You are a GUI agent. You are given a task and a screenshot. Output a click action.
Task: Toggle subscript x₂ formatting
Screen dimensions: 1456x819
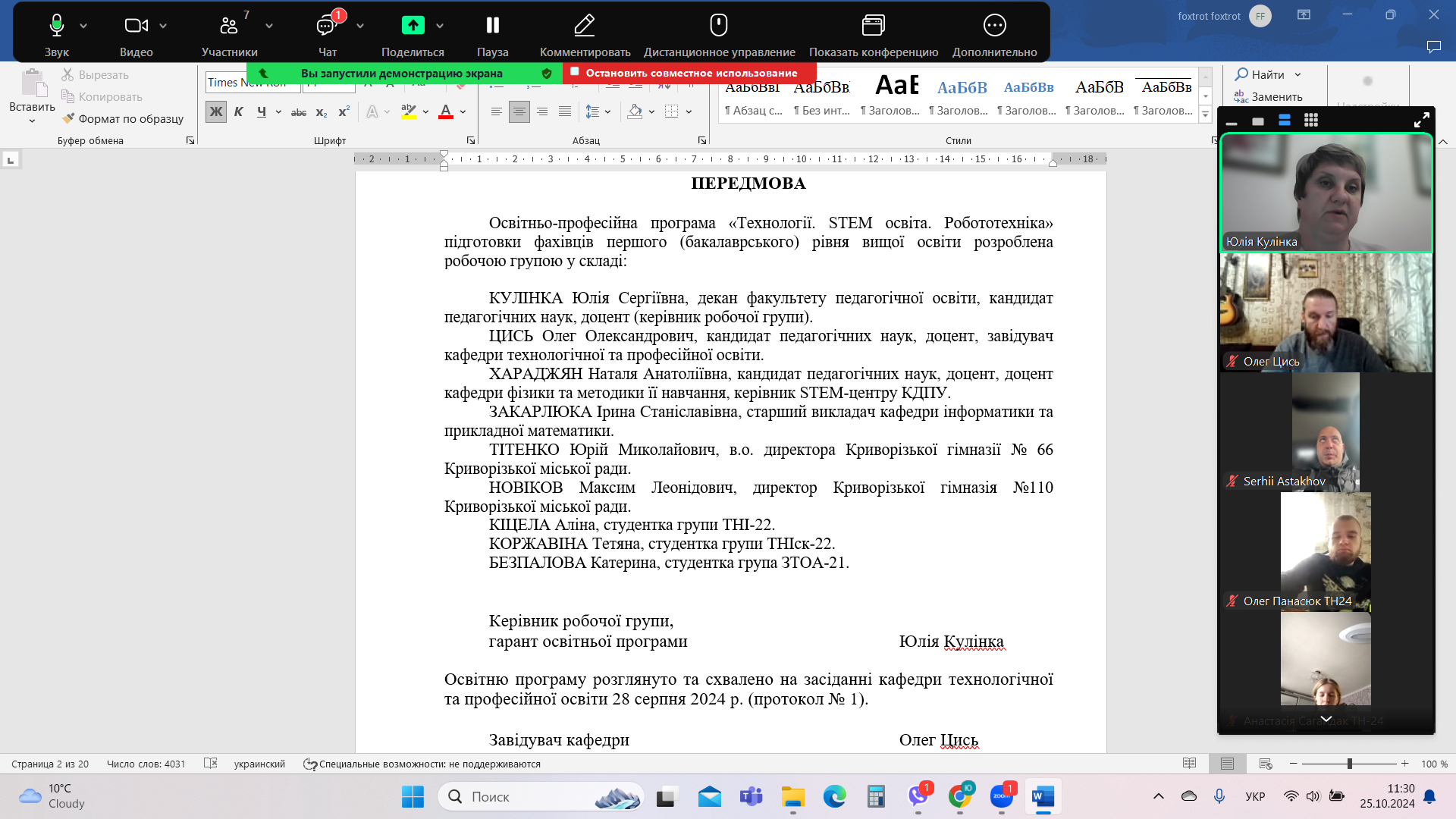pyautogui.click(x=322, y=111)
